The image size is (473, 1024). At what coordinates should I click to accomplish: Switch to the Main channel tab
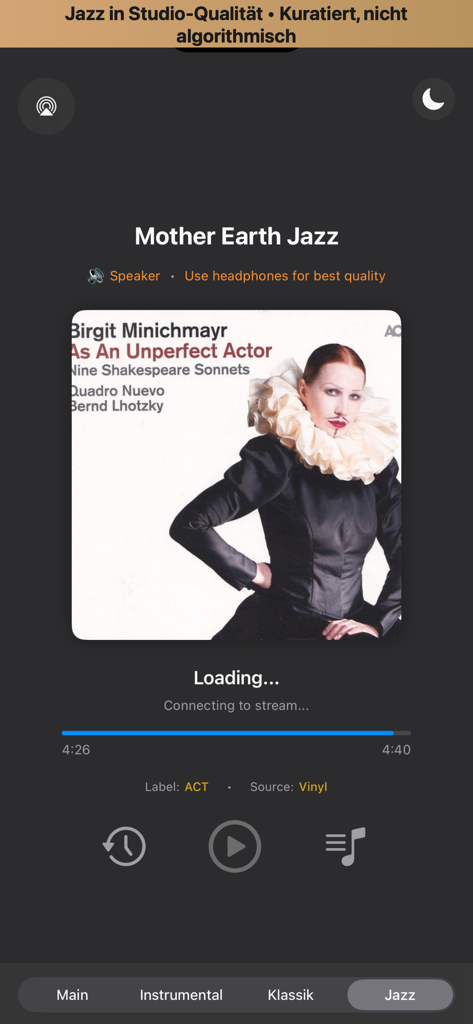point(72,995)
